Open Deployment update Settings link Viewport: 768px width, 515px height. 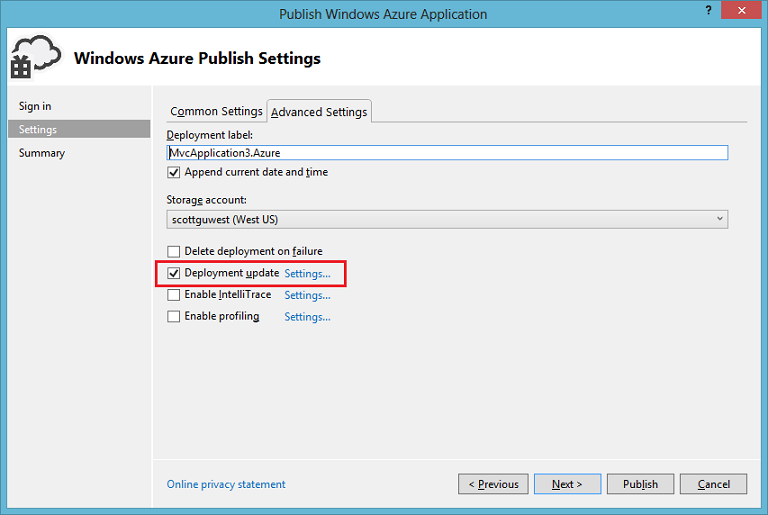coord(307,273)
